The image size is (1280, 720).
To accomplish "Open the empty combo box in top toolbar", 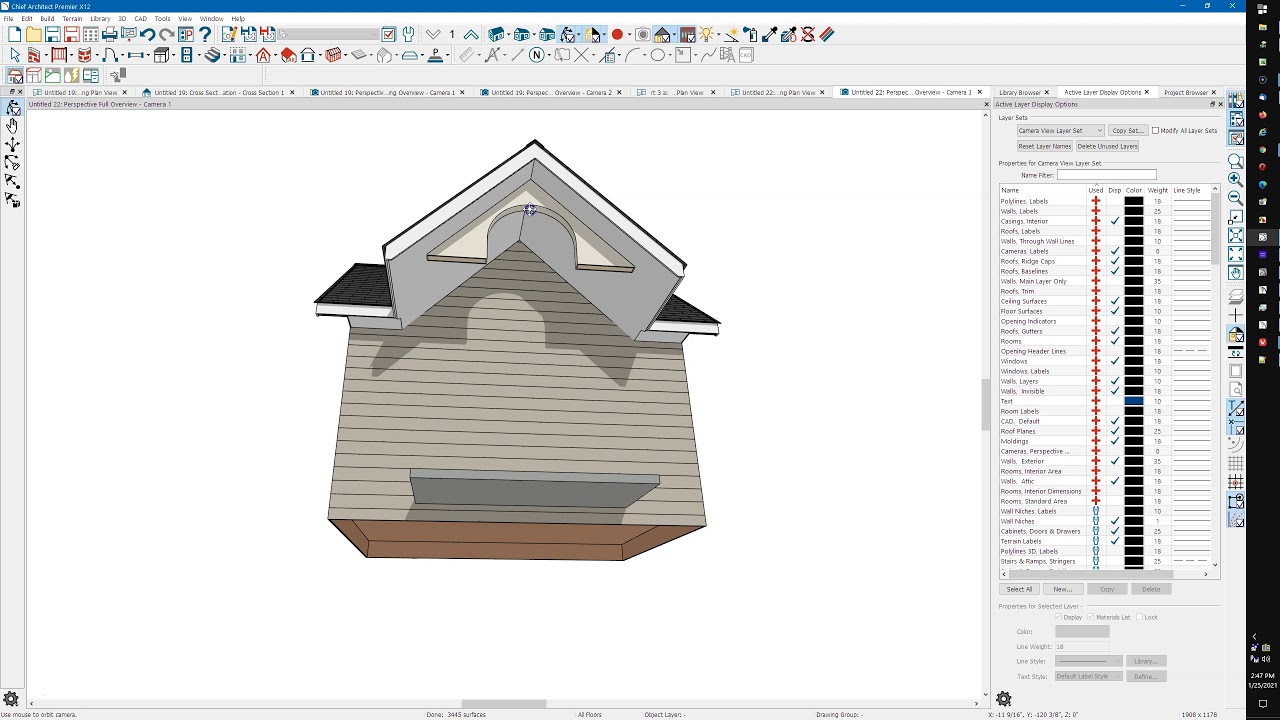I will [329, 35].
